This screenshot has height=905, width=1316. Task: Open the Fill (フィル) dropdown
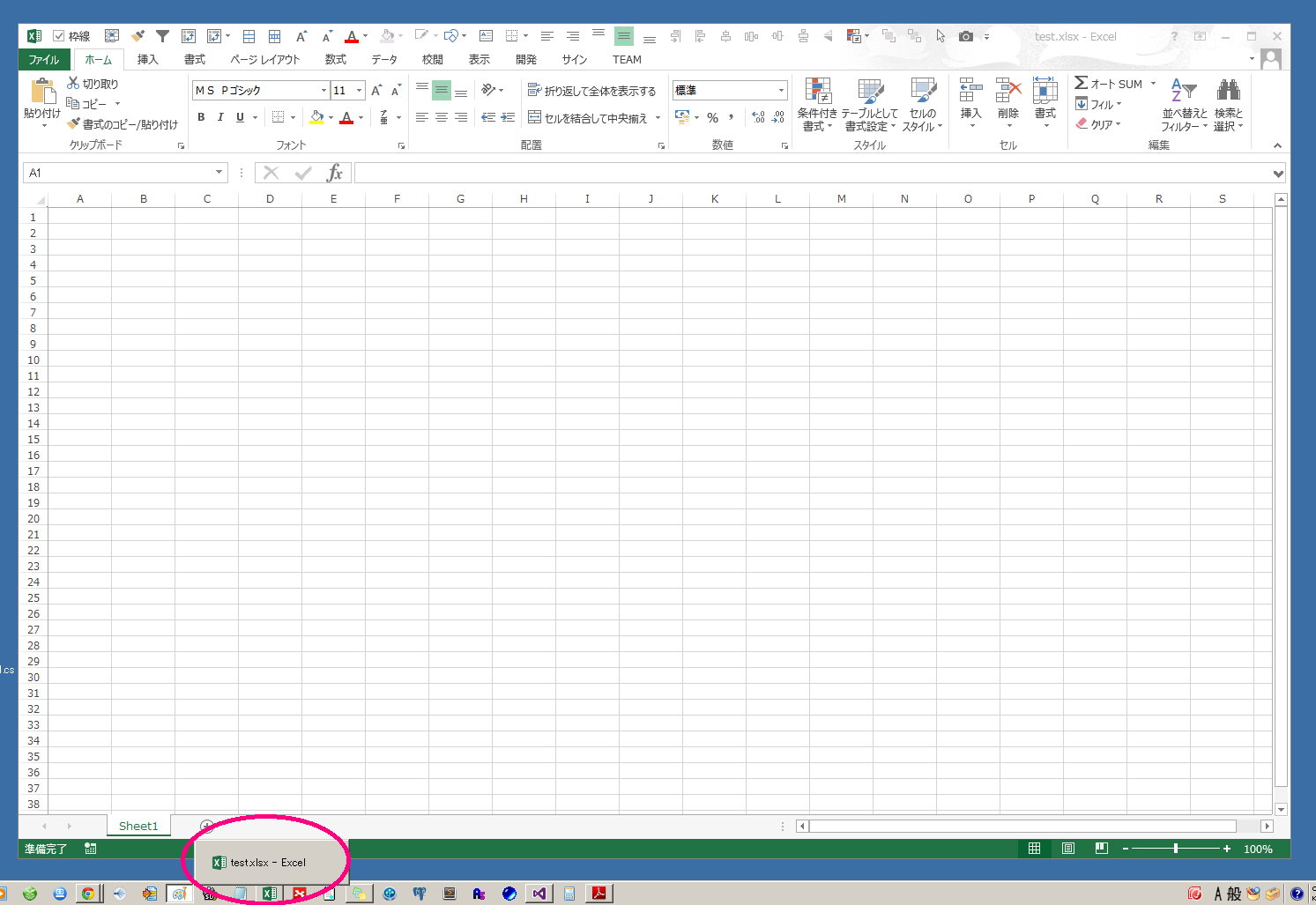[1099, 104]
